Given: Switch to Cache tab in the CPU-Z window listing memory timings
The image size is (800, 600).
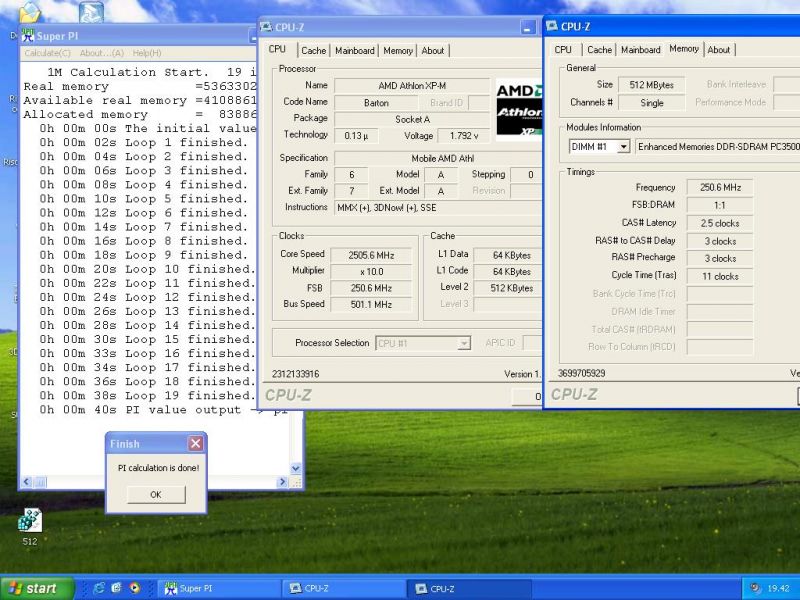Looking at the screenshot, I should (599, 49).
